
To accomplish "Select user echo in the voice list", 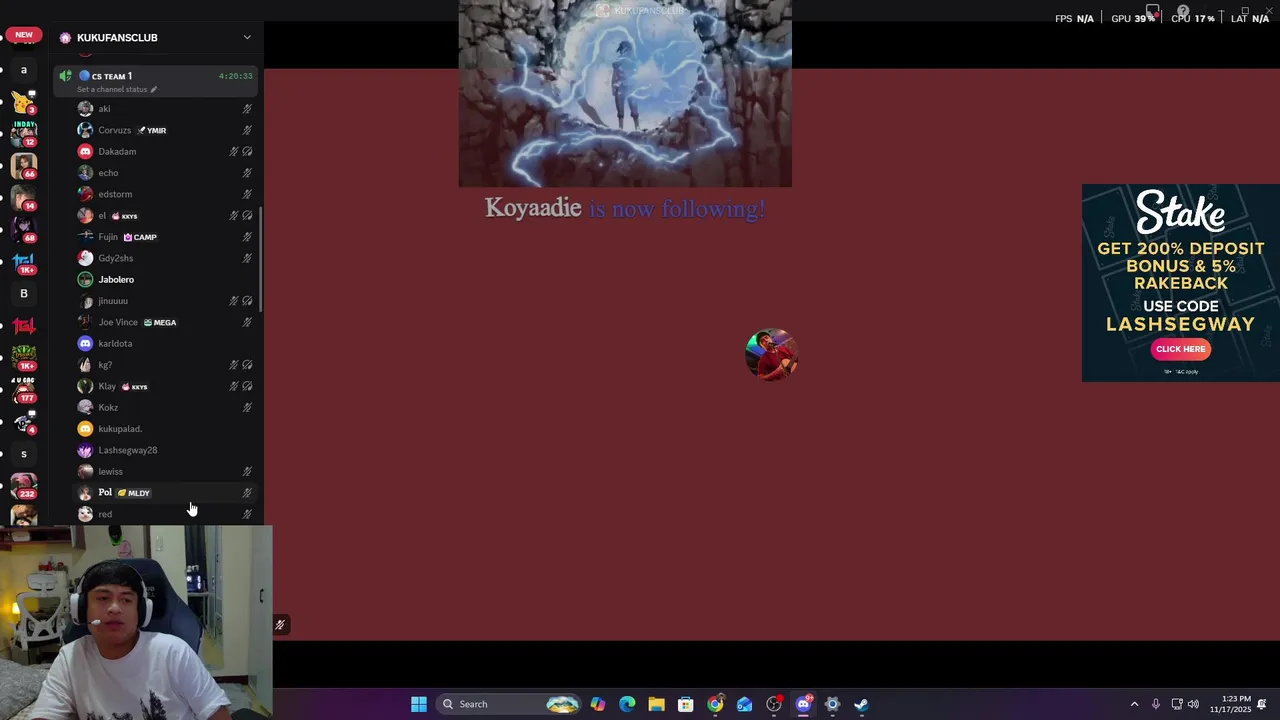I will click(165, 173).
